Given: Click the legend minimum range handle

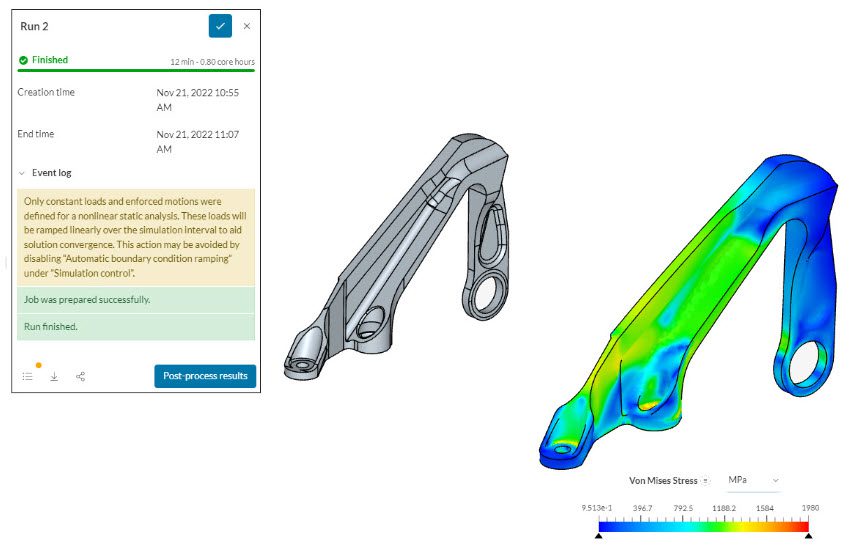Looking at the screenshot, I should 599,536.
